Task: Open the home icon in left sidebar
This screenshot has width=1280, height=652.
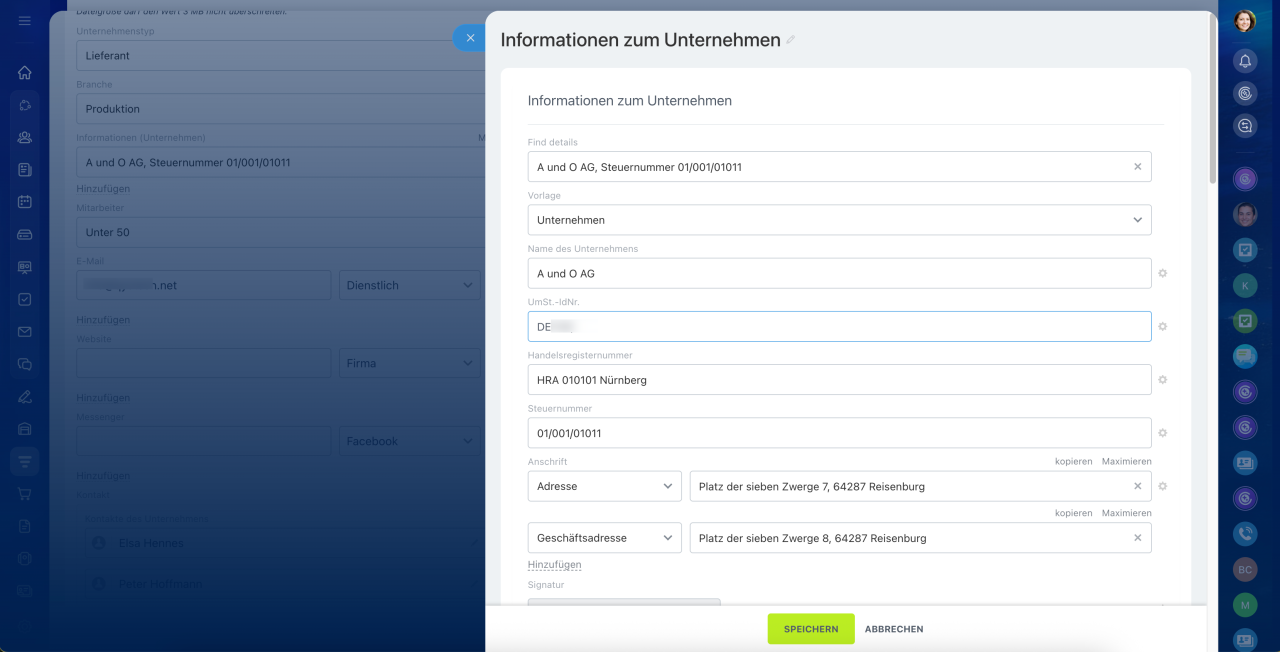Action: pos(25,72)
